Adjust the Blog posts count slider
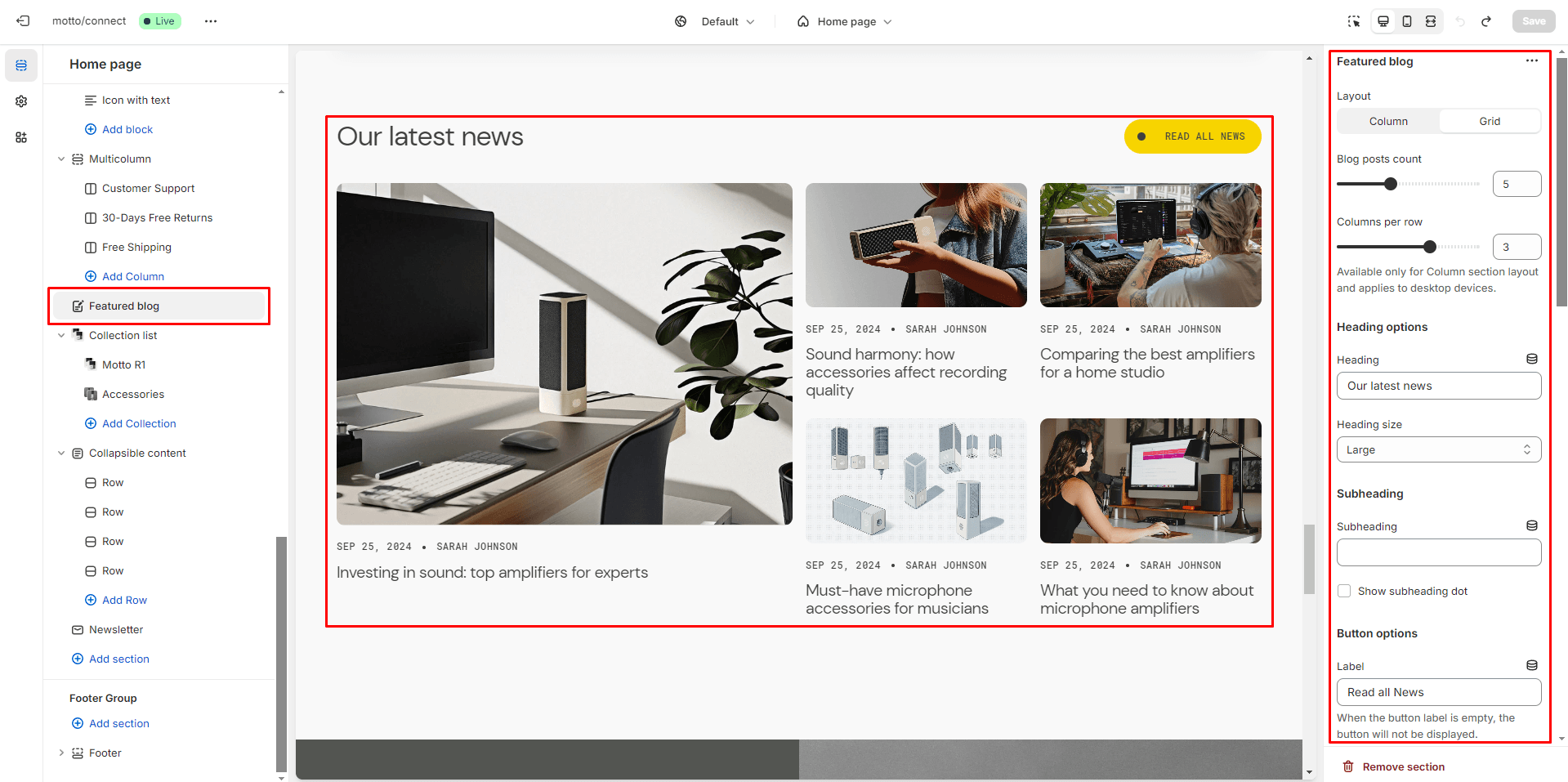 click(1391, 184)
